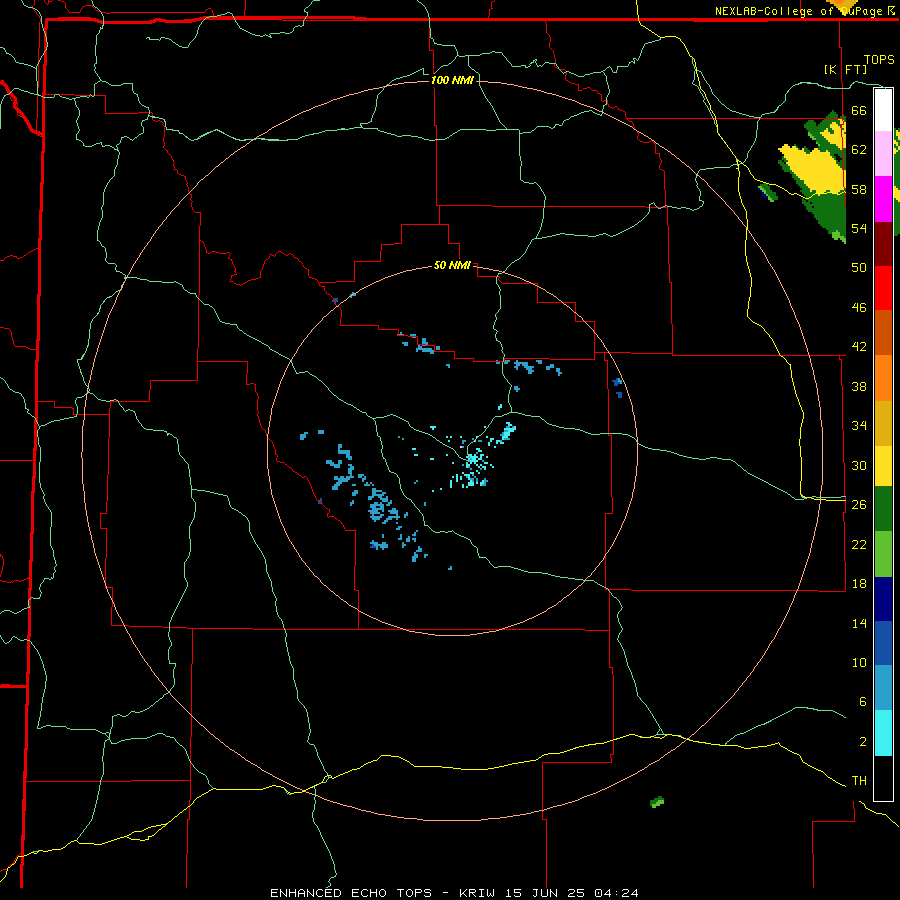
Task: Click the legend value 66
Action: click(859, 110)
